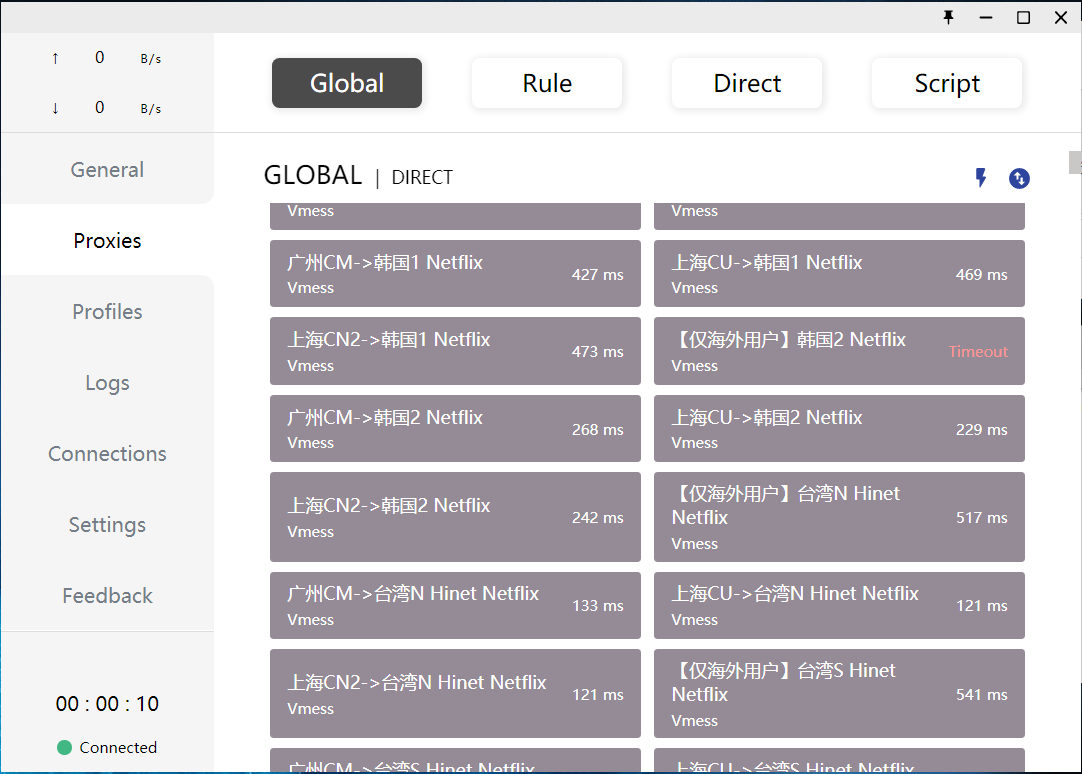
Task: Click the green Connected status indicator
Action: pyautogui.click(x=65, y=747)
